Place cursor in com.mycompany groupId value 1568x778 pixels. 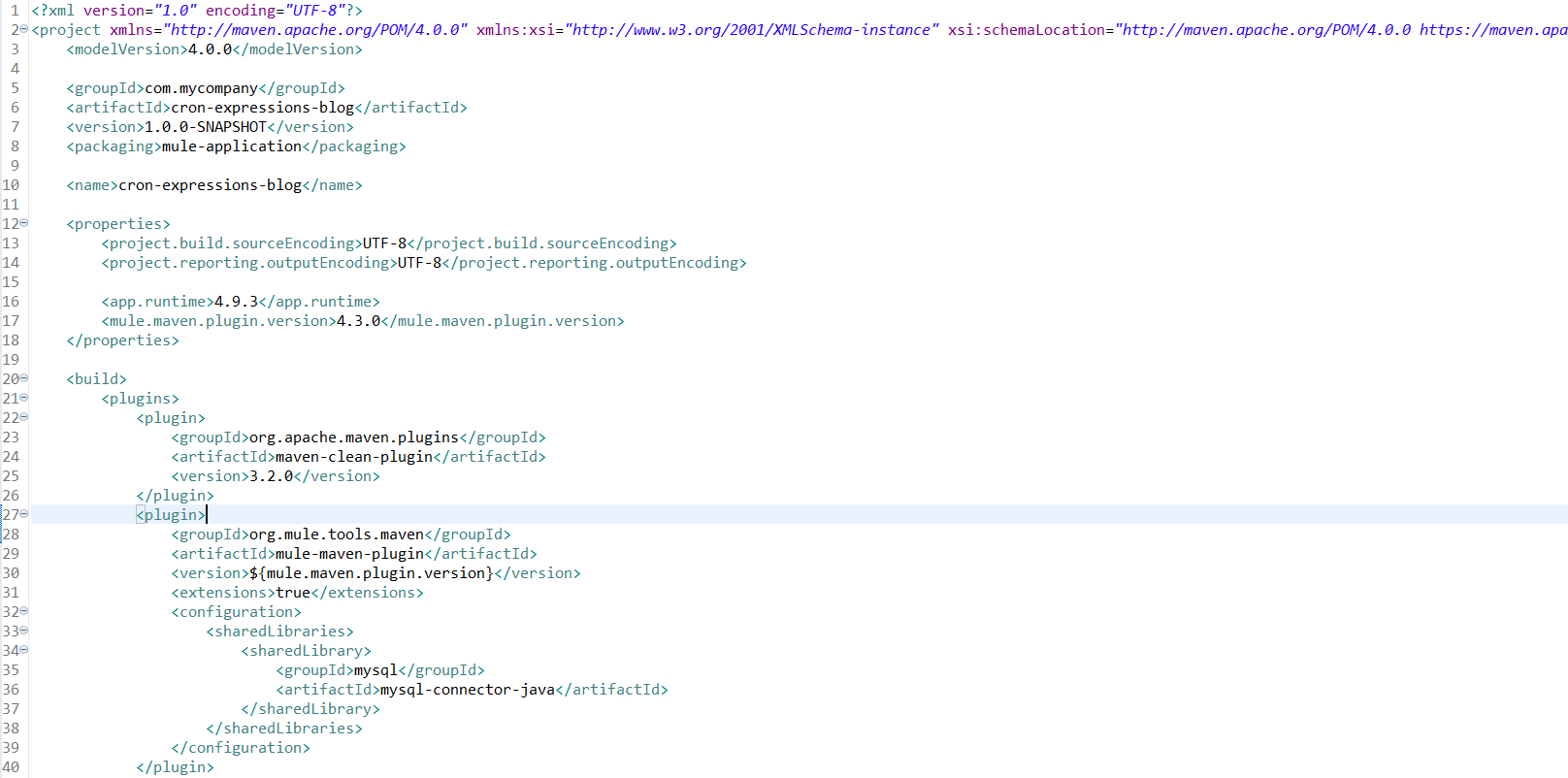[x=201, y=88]
